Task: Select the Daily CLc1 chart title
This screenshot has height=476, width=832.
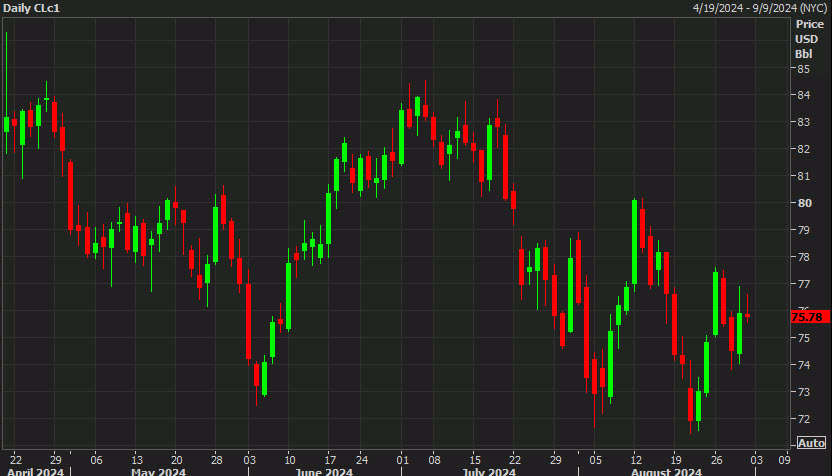Action: click(31, 8)
